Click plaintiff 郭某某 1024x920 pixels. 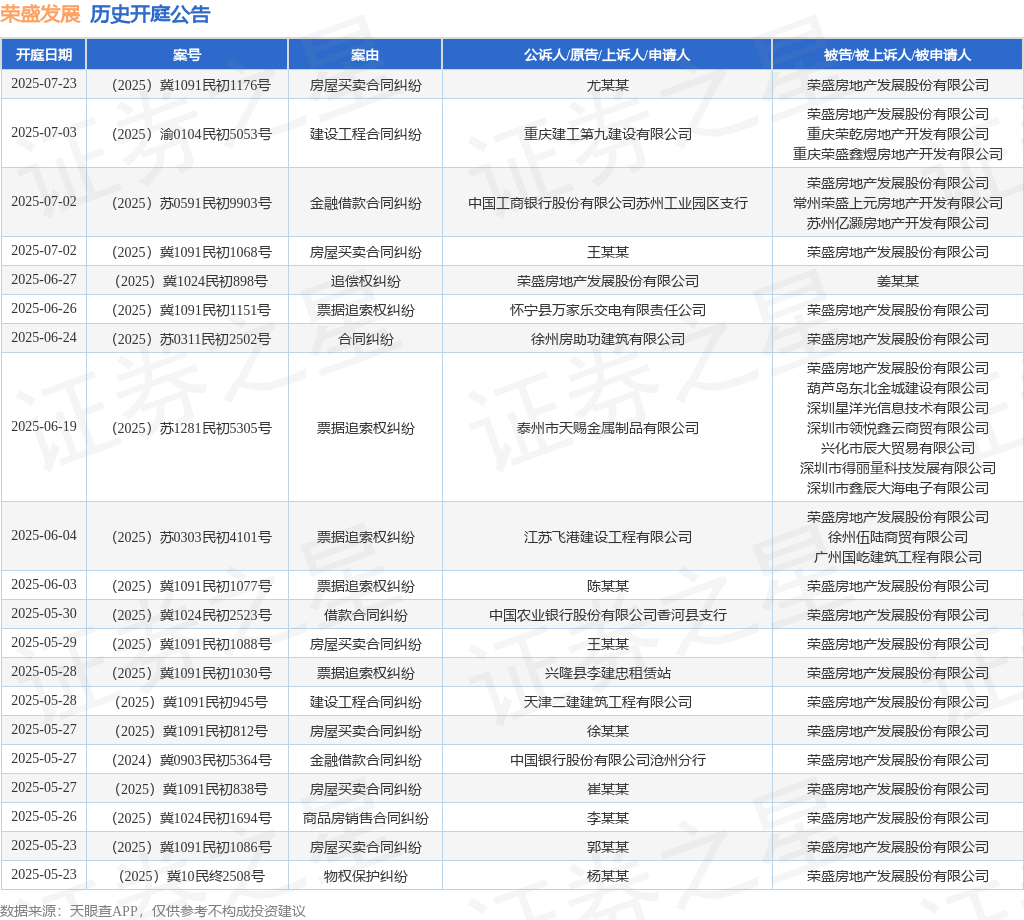tap(607, 848)
